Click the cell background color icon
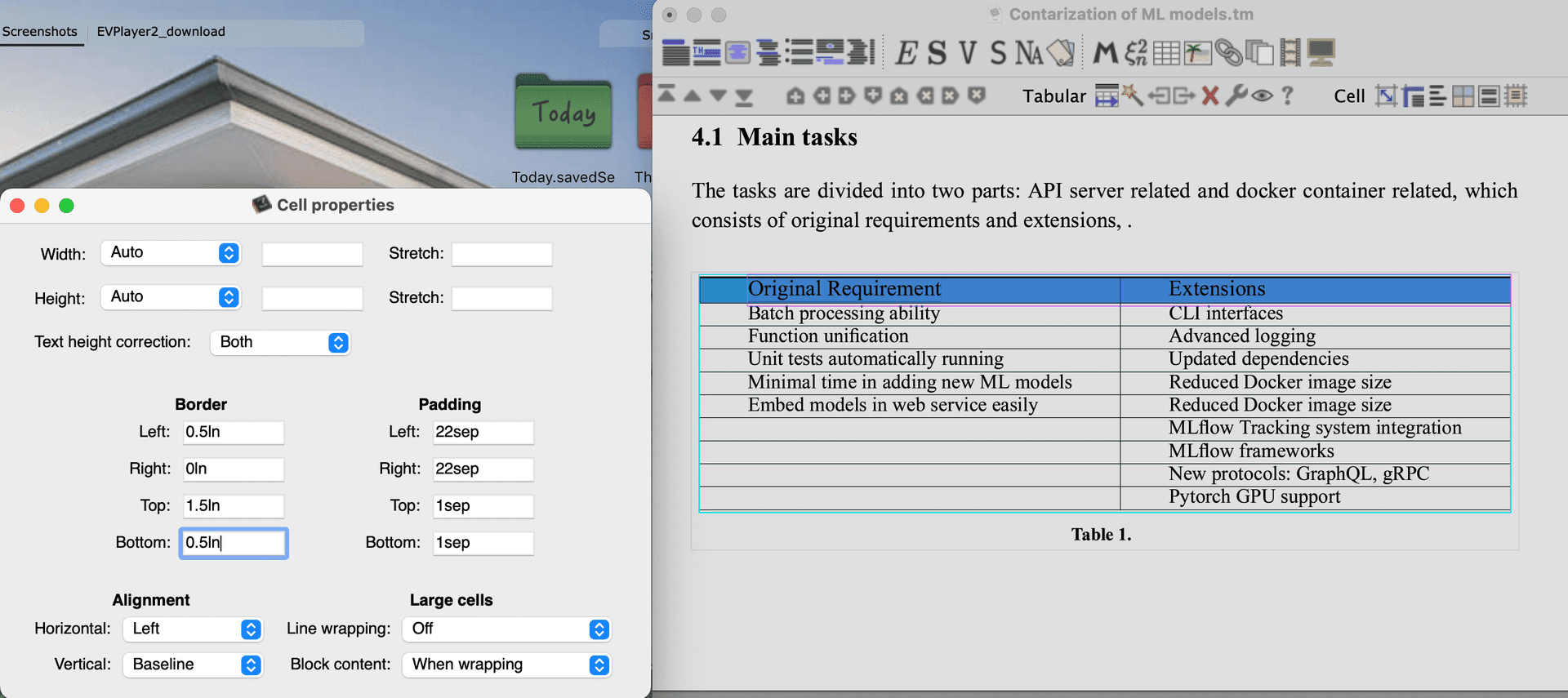1568x698 pixels. coord(1463,96)
